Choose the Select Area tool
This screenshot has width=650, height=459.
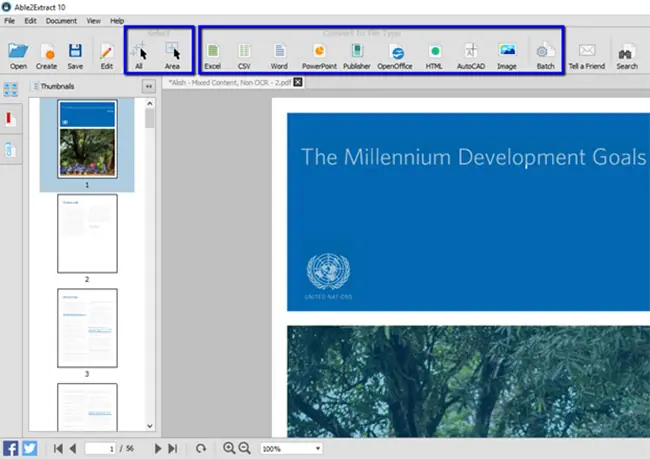tap(172, 55)
